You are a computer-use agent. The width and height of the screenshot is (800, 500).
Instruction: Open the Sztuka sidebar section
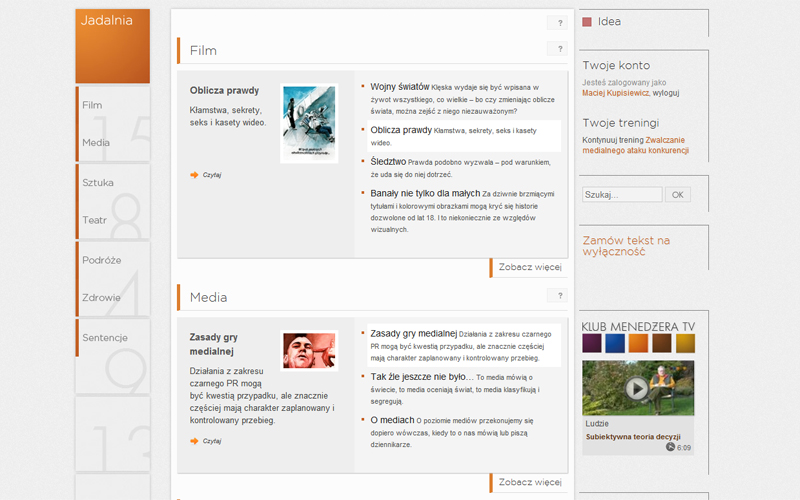[x=98, y=183]
